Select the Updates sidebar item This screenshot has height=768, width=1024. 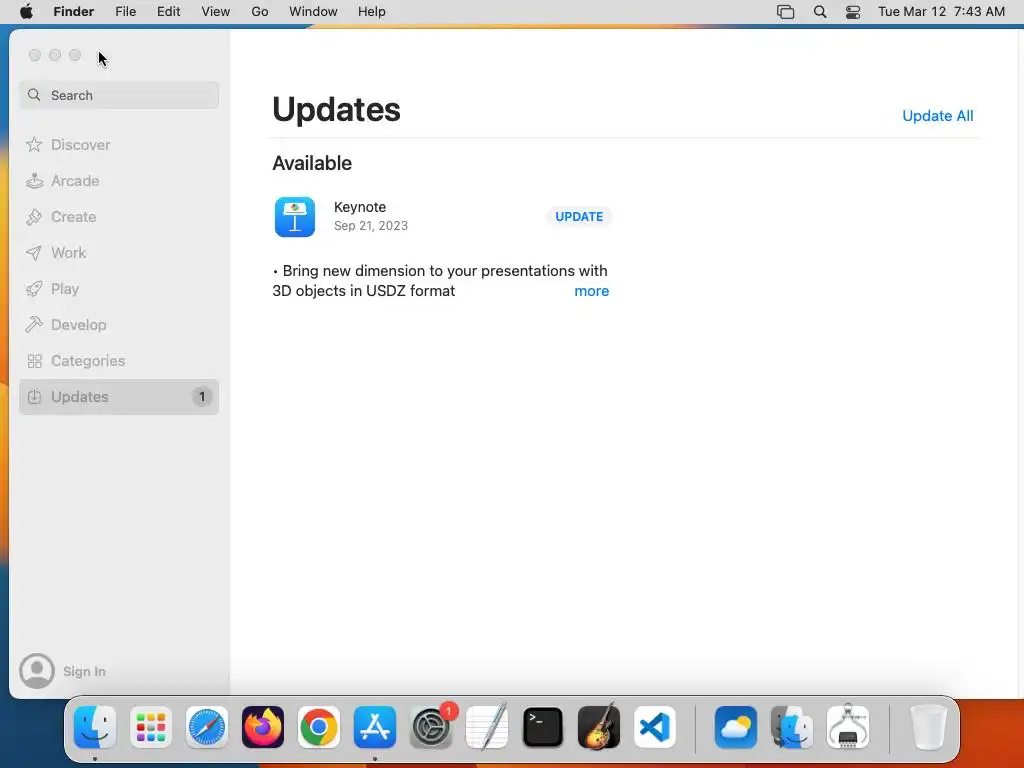click(x=119, y=396)
